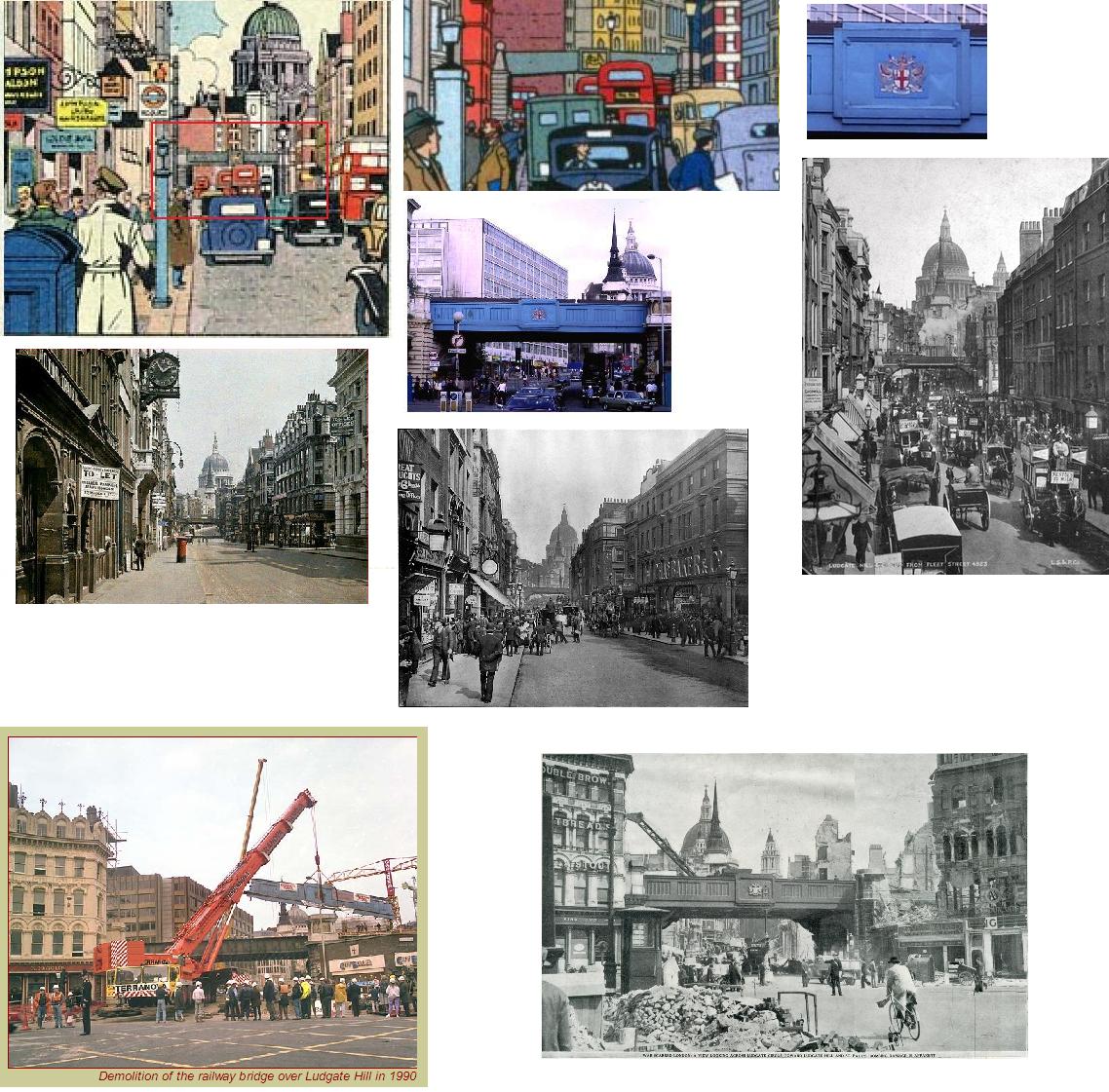This screenshot has width=1109, height=1092.
Task: Open the tall black-and-white Ludgate Hill carriage photo
Action: [954, 365]
